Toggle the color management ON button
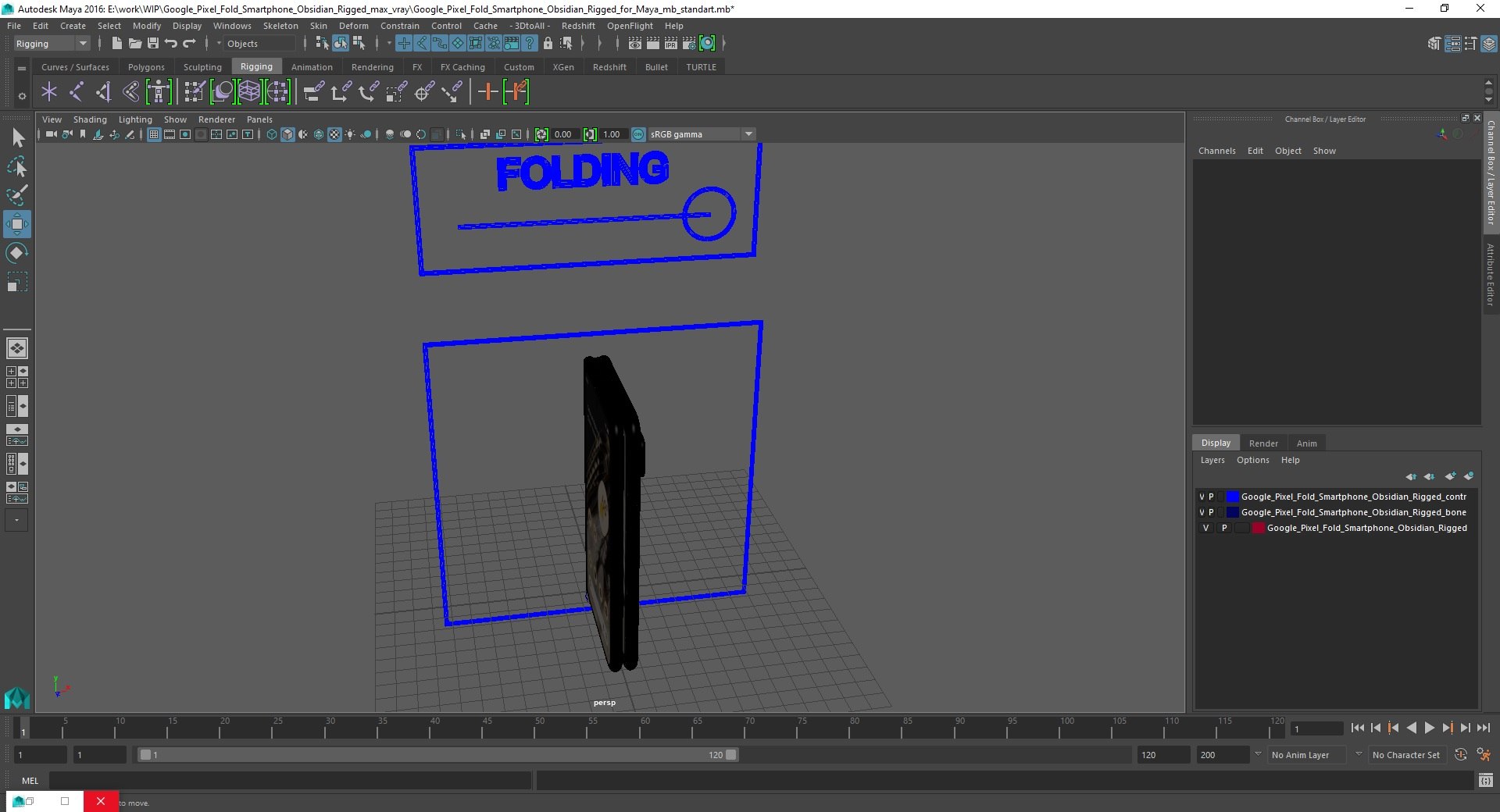 pos(638,134)
